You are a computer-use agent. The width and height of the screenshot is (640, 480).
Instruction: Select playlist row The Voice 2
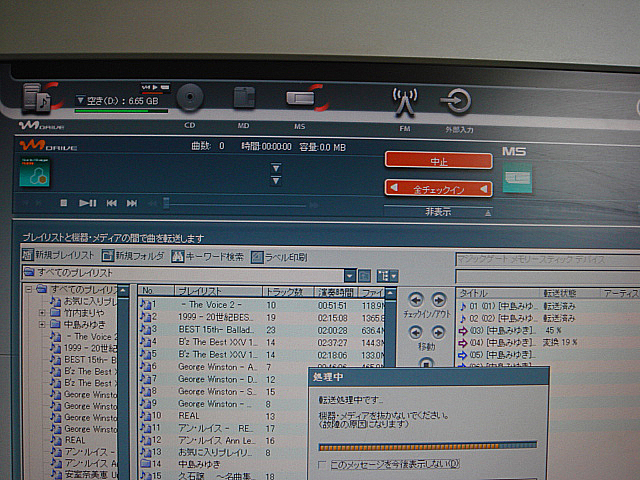261,305
